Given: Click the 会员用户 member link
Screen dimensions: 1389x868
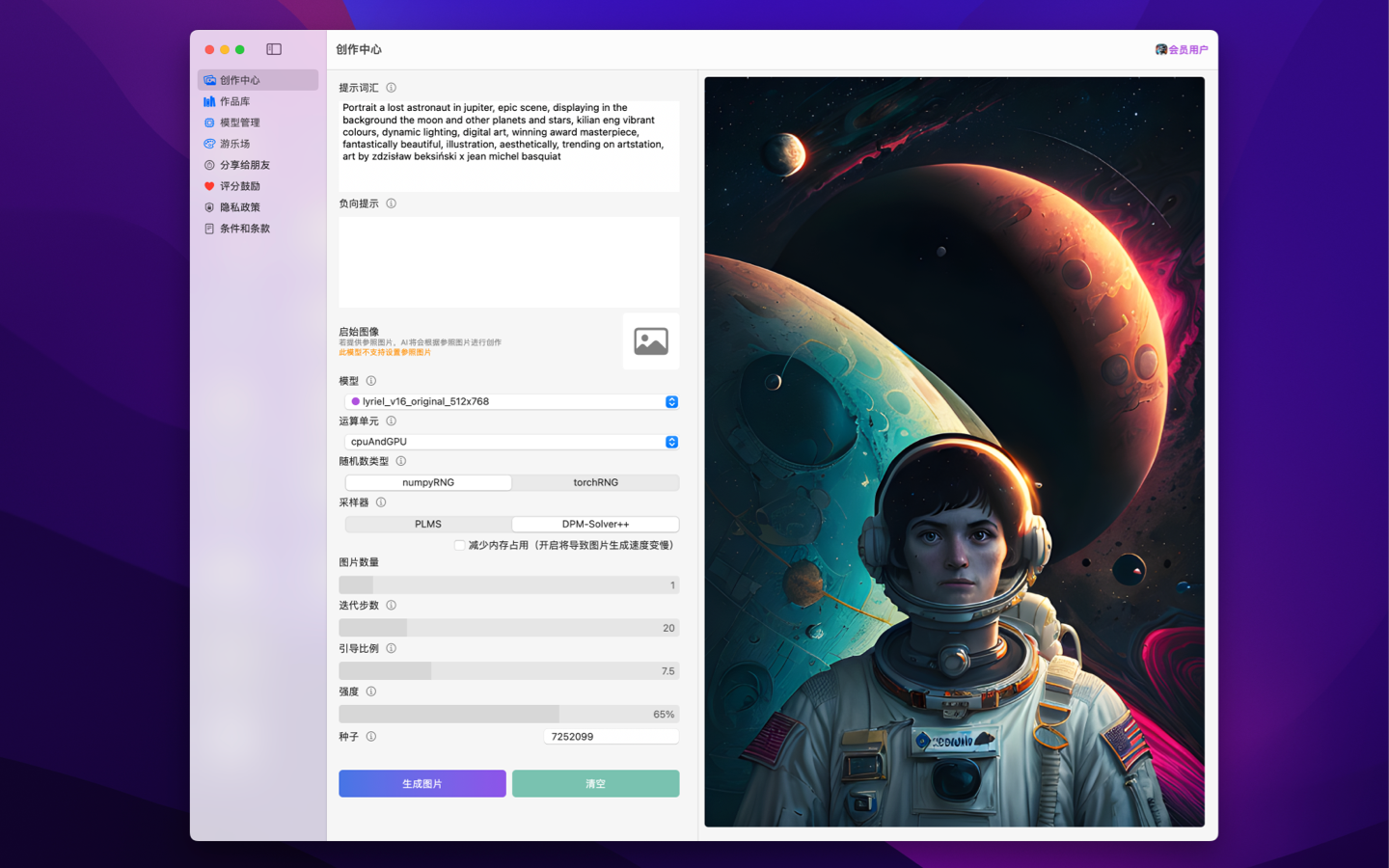Looking at the screenshot, I should pyautogui.click(x=1188, y=49).
